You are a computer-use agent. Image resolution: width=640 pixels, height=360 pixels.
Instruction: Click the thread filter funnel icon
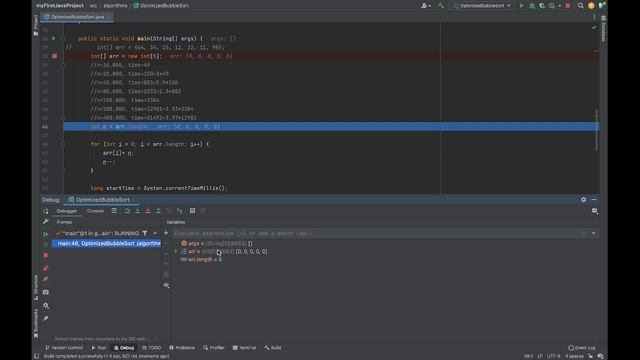(145, 233)
